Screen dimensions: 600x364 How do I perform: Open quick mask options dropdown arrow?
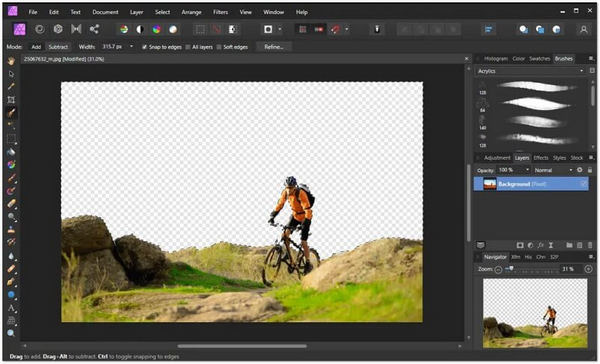click(x=280, y=29)
